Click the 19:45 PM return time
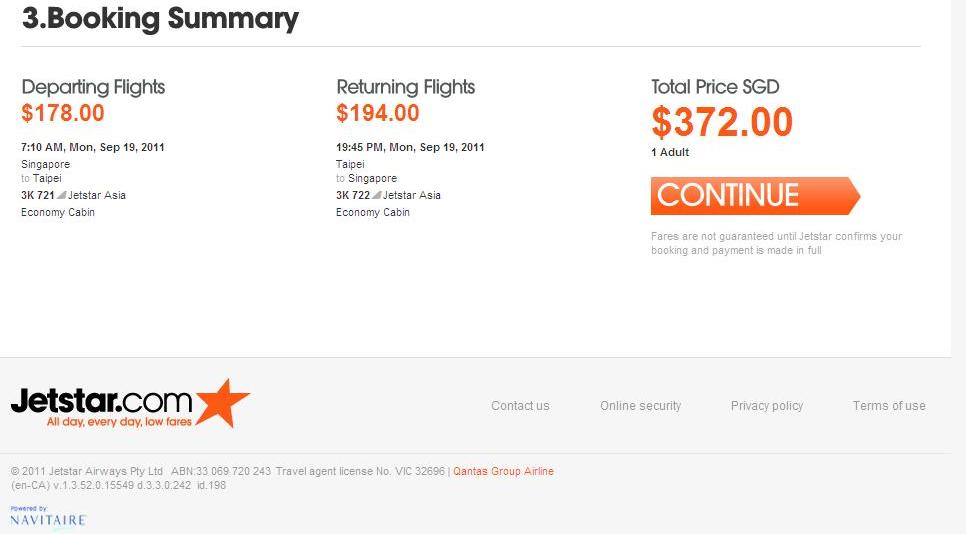Viewport: 966px width, 534px height. point(360,147)
